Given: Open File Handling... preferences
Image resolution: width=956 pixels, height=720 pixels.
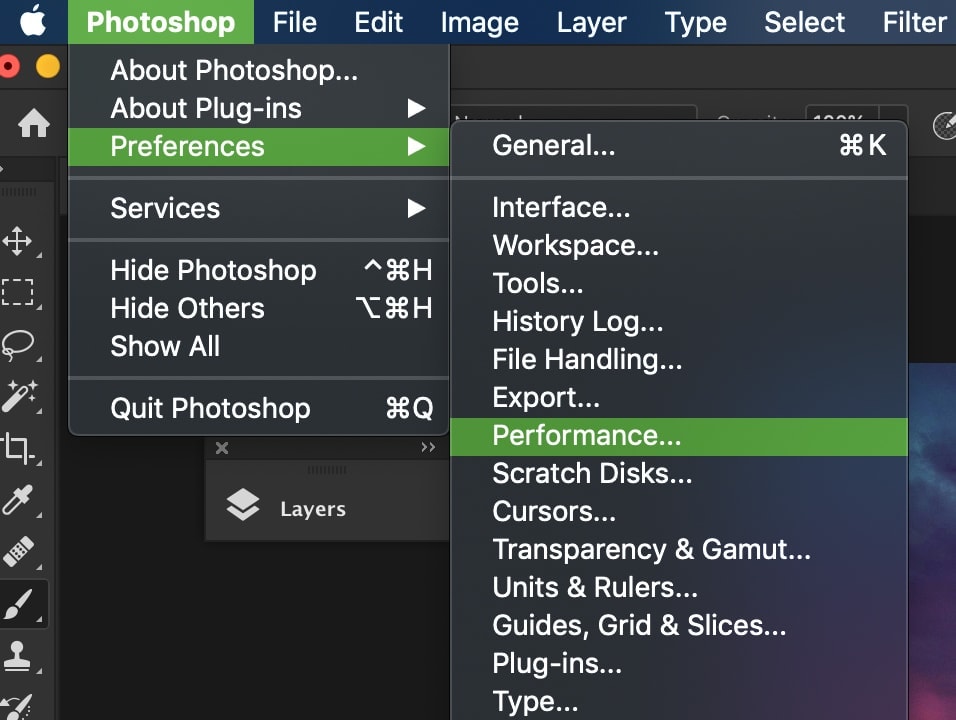Looking at the screenshot, I should 679,359.
